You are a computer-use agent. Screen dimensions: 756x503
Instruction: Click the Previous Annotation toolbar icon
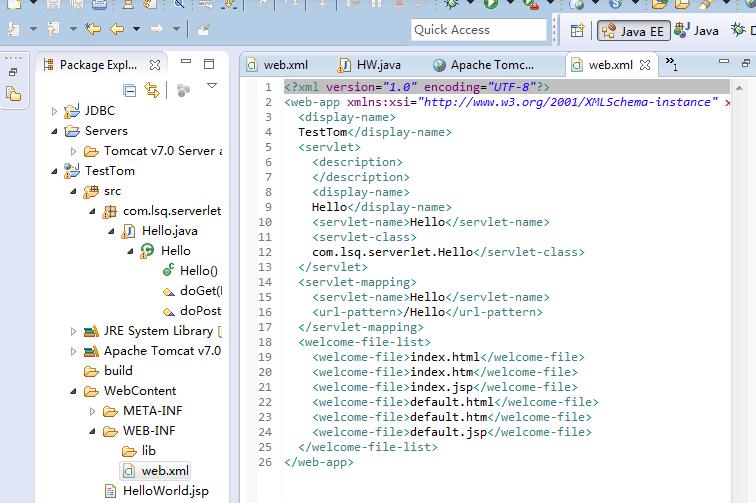[53, 29]
